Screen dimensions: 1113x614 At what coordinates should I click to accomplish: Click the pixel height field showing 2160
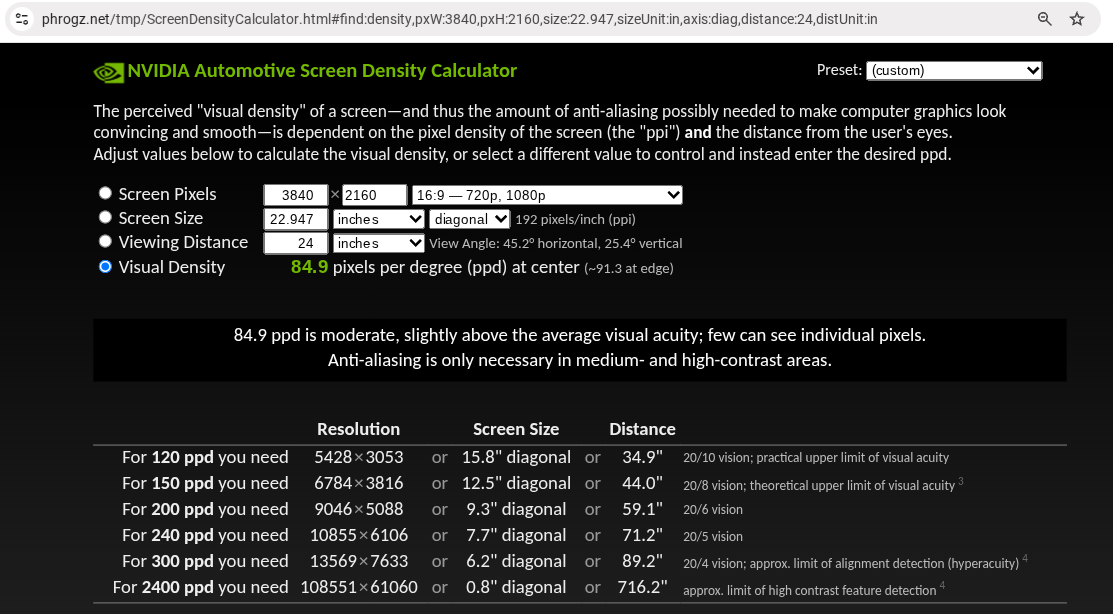[x=374, y=195]
